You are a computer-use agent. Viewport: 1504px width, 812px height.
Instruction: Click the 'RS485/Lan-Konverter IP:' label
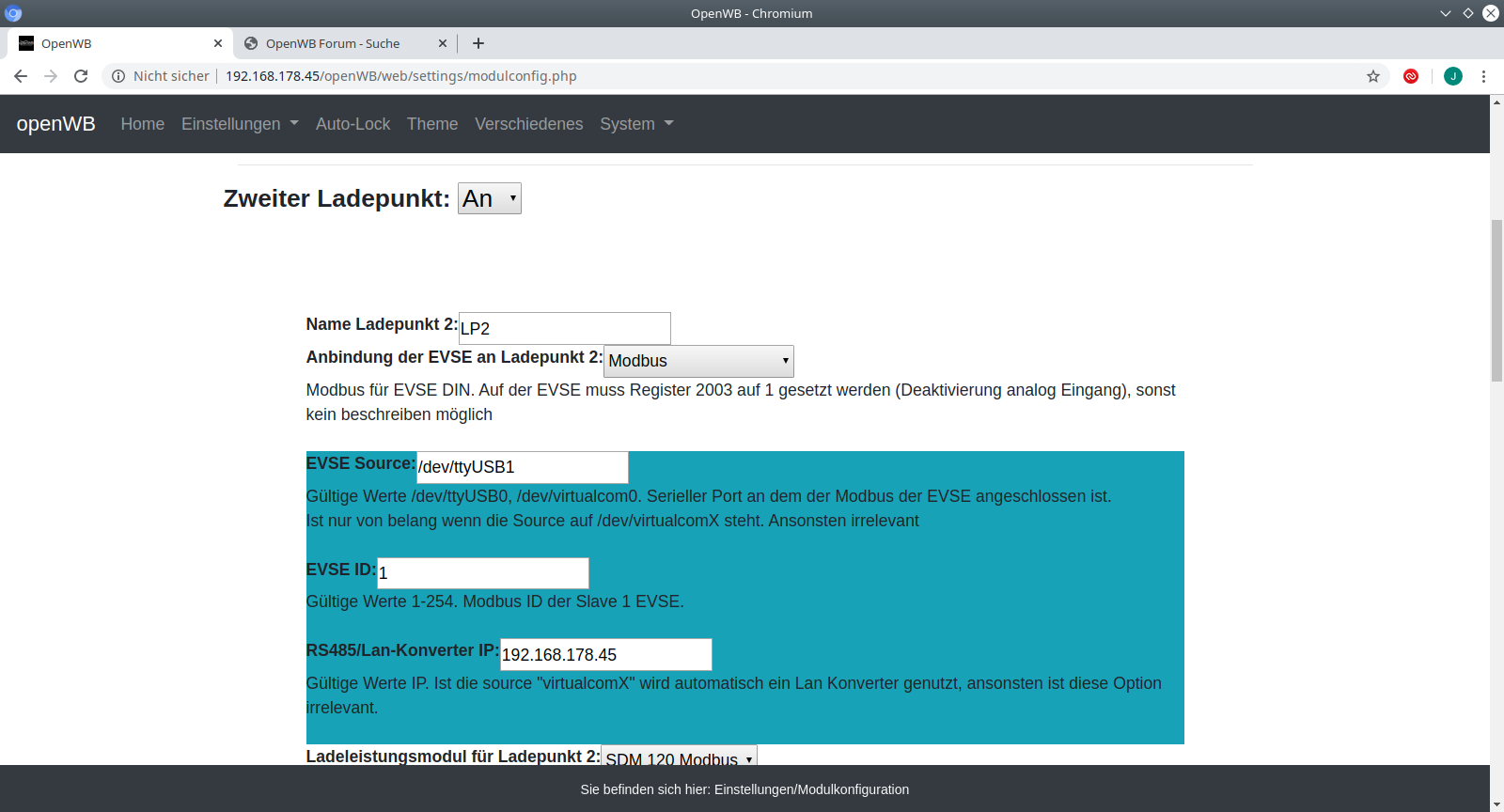pos(402,650)
